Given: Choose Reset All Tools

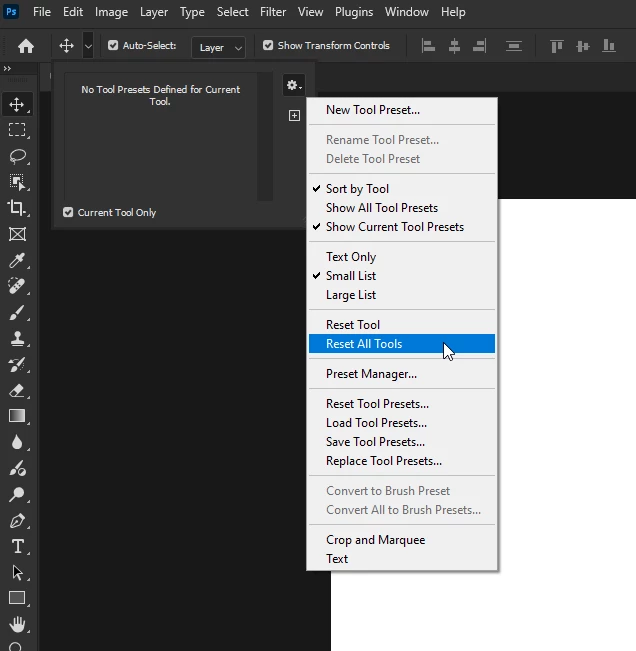Looking at the screenshot, I should click(x=402, y=344).
